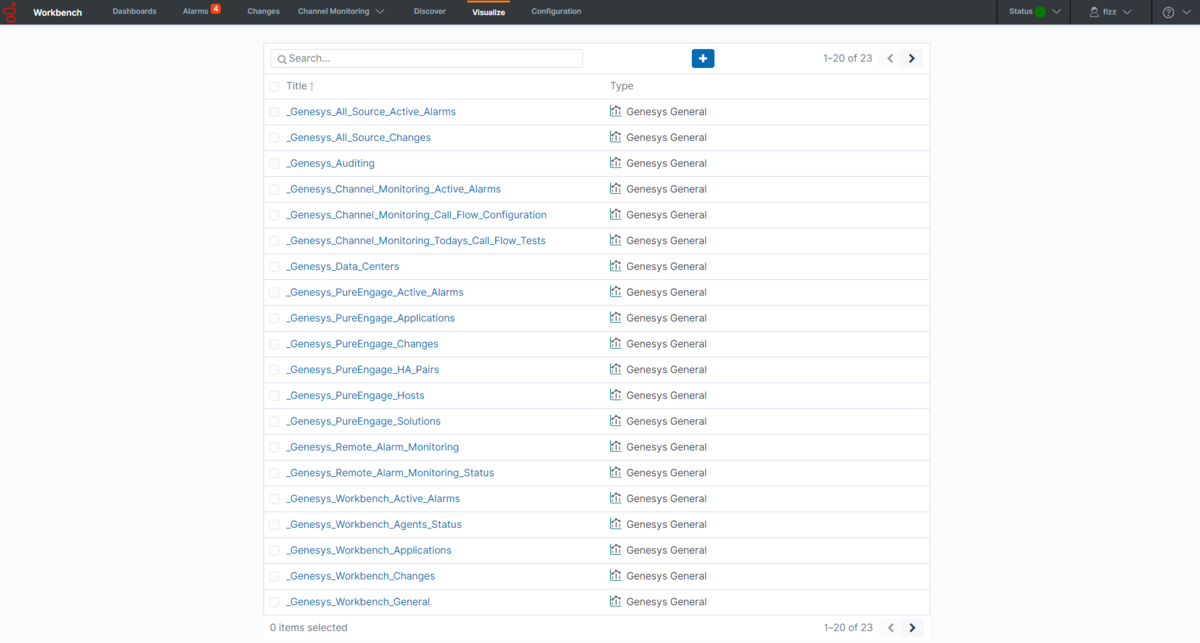Click next page arrow at table bottom
This screenshot has height=643, width=1200.
click(x=911, y=628)
